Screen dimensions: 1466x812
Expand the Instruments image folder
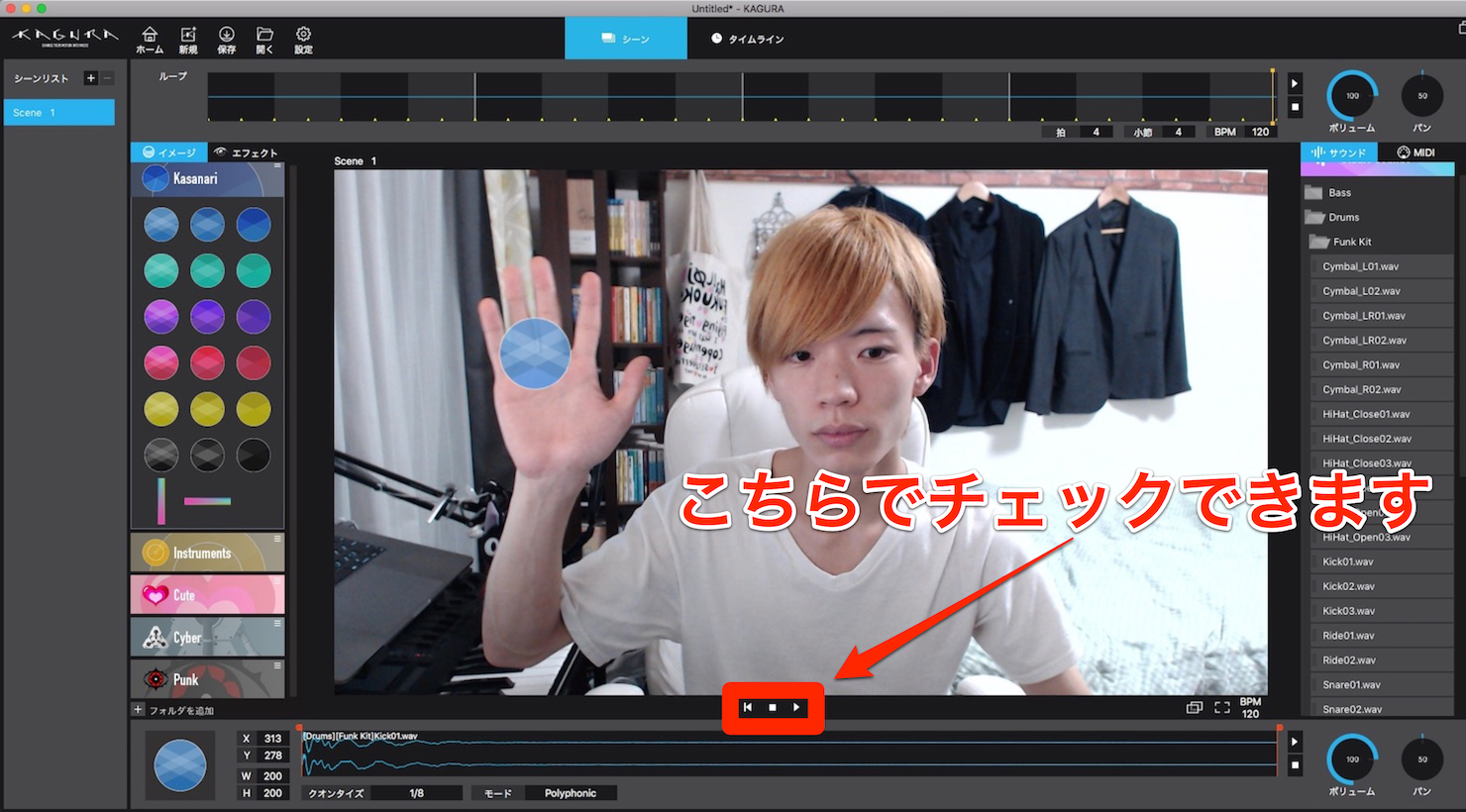(x=208, y=553)
